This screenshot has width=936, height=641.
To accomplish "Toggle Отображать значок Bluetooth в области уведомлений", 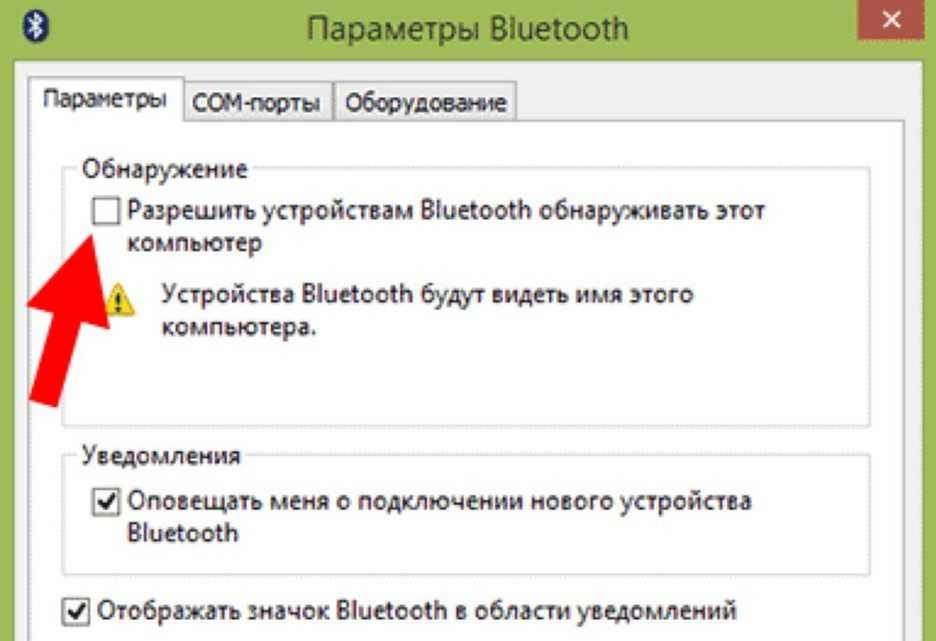I will point(76,611).
